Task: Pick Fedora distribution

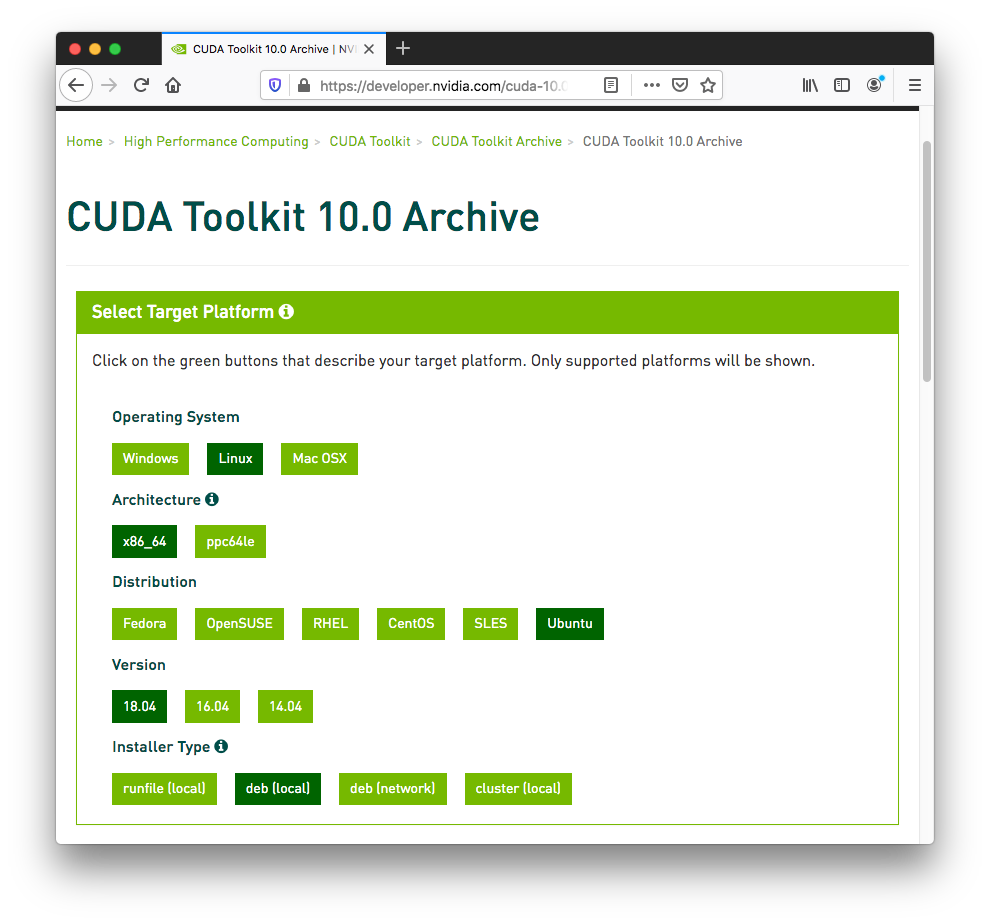Action: (x=145, y=624)
